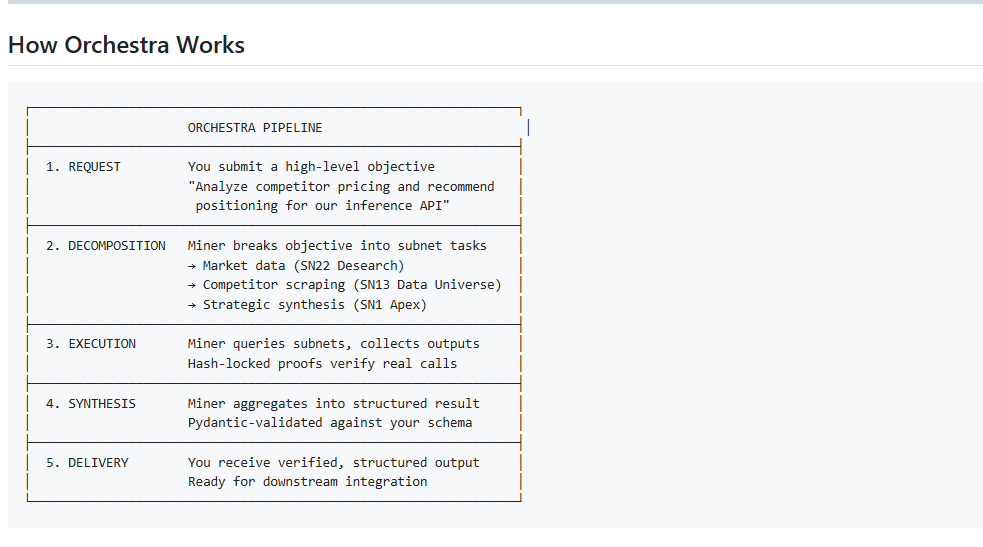Screen dimensions: 983x547
Task: Click the '5. DELIVERY' step label
Action: (87, 463)
